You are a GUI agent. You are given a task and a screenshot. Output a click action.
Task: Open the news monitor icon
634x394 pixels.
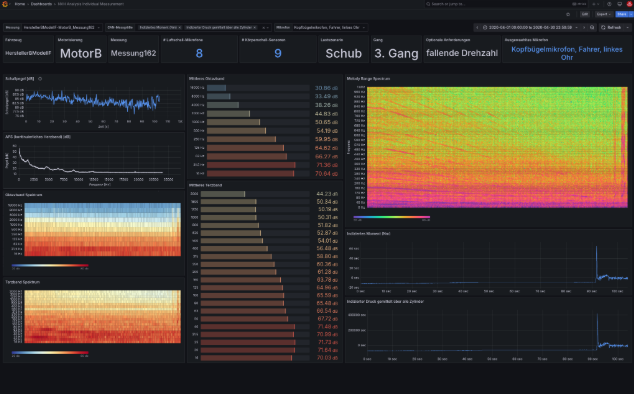[619, 4]
